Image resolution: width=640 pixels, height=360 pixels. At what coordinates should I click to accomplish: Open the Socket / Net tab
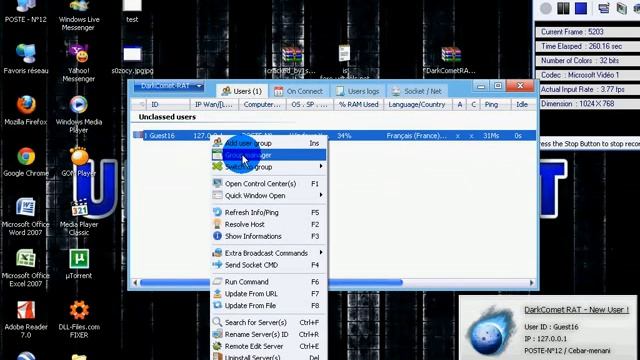coord(417,91)
